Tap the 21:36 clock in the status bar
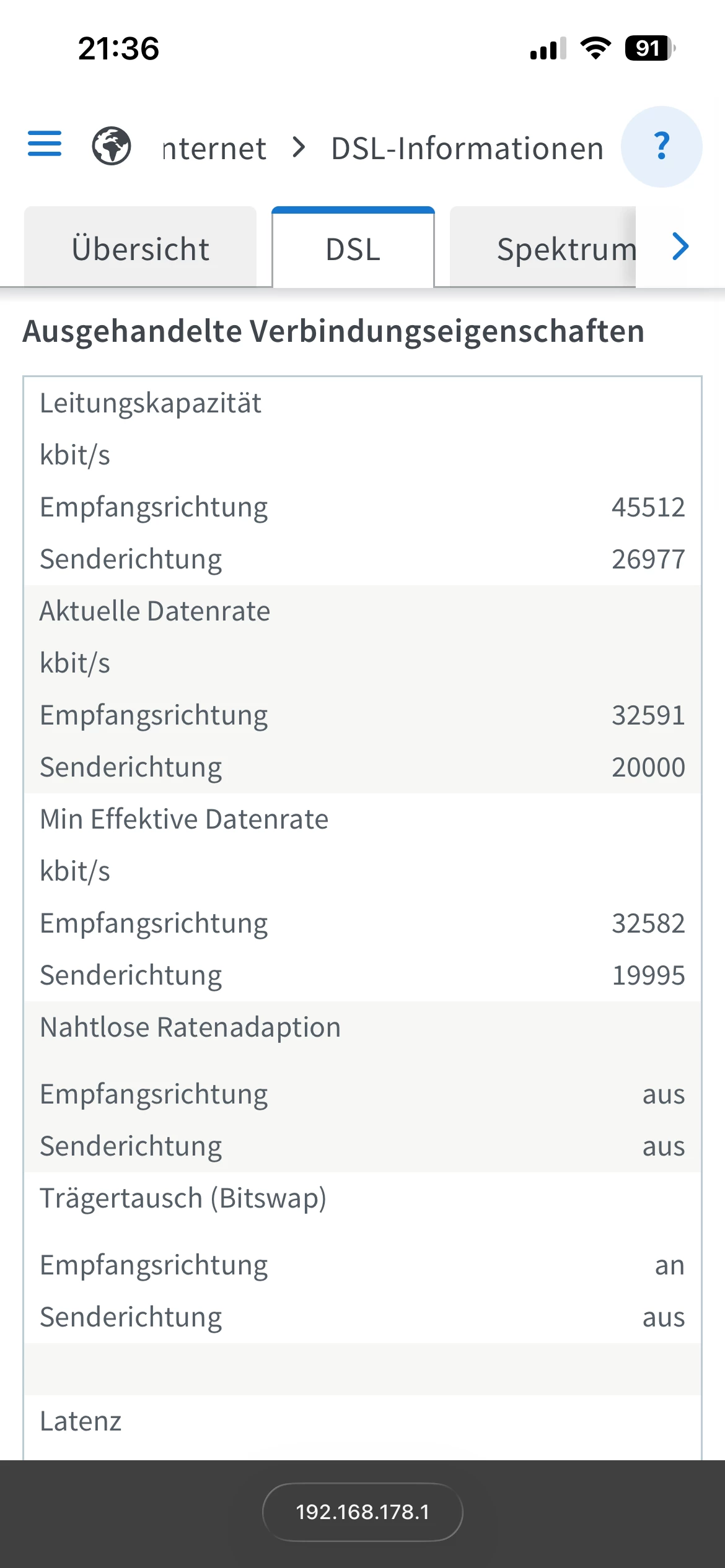This screenshot has width=725, height=1568. coord(118,48)
